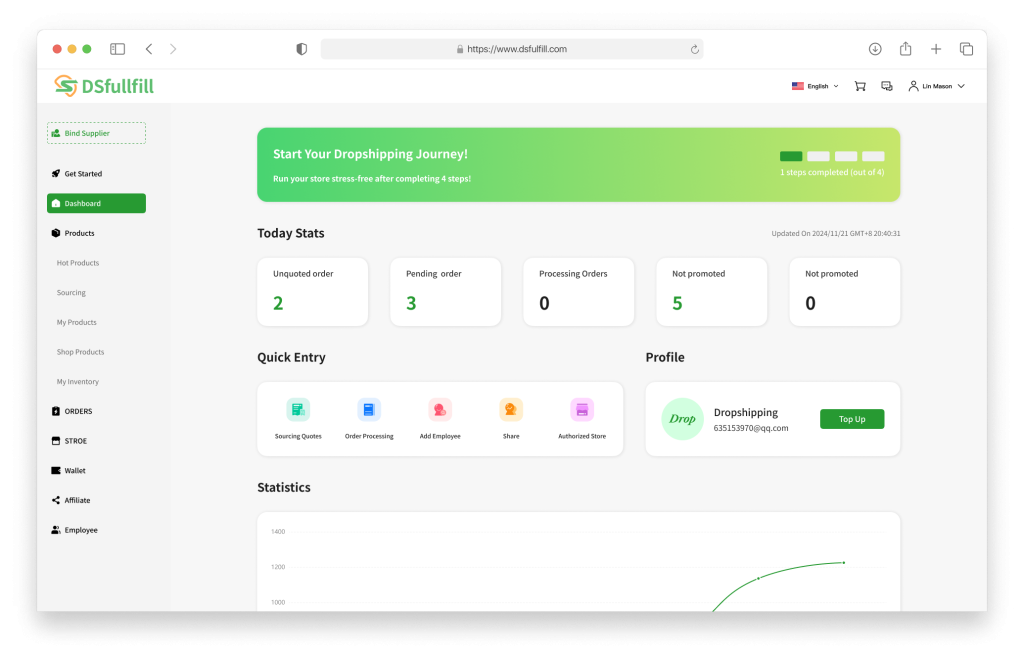Open the Unquoted order stats card
Image resolution: width=1024 pixels, height=656 pixels.
(312, 292)
